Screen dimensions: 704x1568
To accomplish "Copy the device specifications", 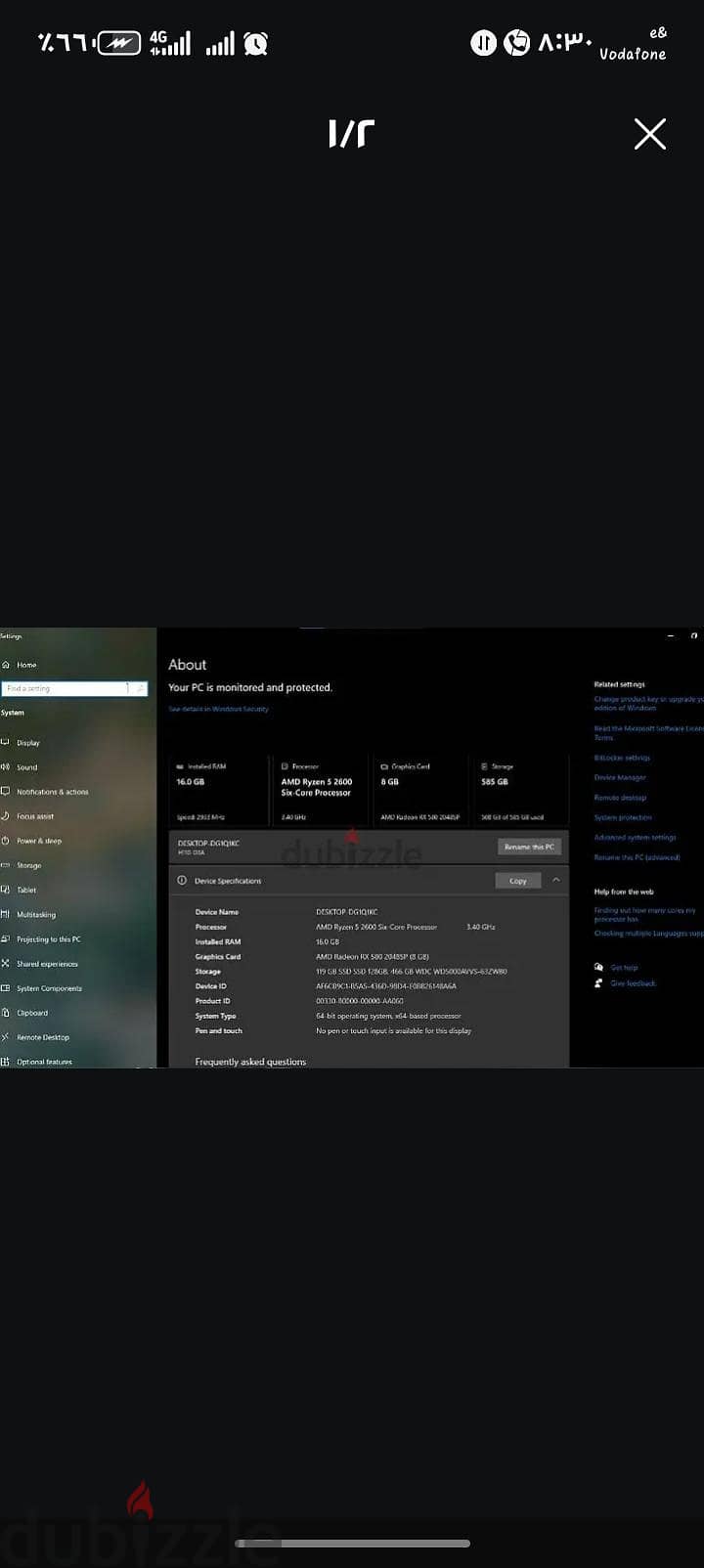I will coord(518,881).
